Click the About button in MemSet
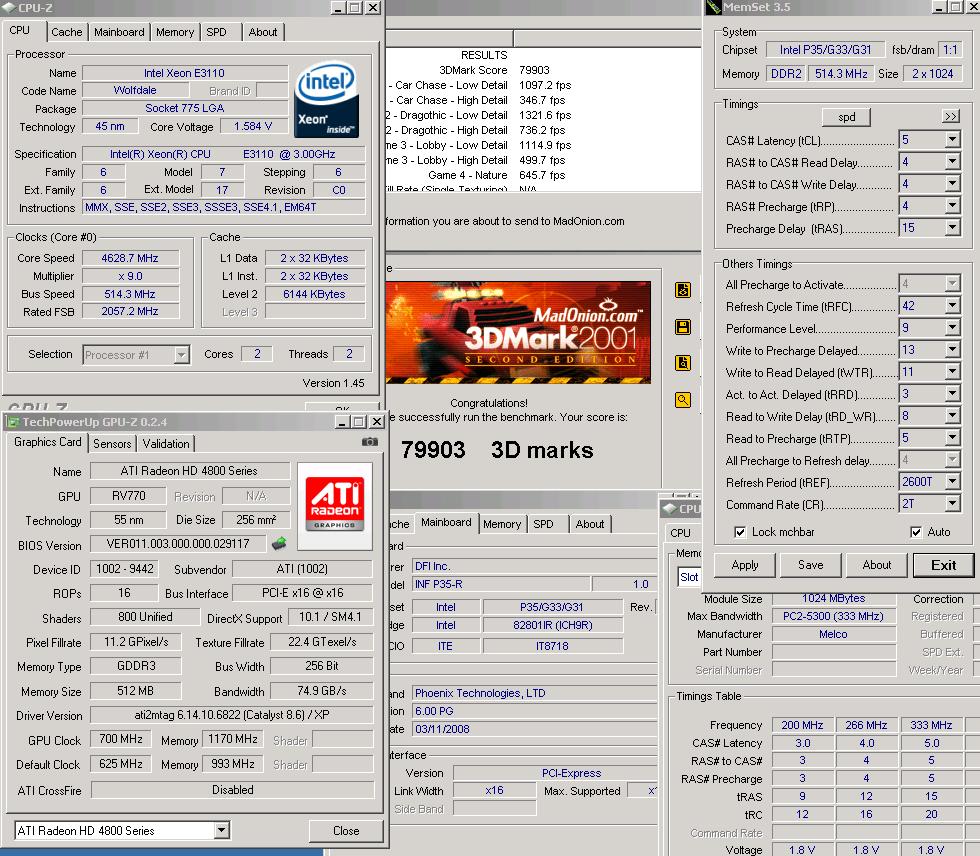The width and height of the screenshot is (980, 856). click(877, 565)
